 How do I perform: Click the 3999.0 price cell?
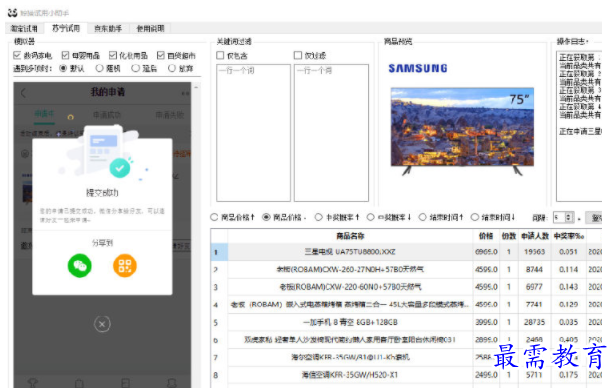486,322
